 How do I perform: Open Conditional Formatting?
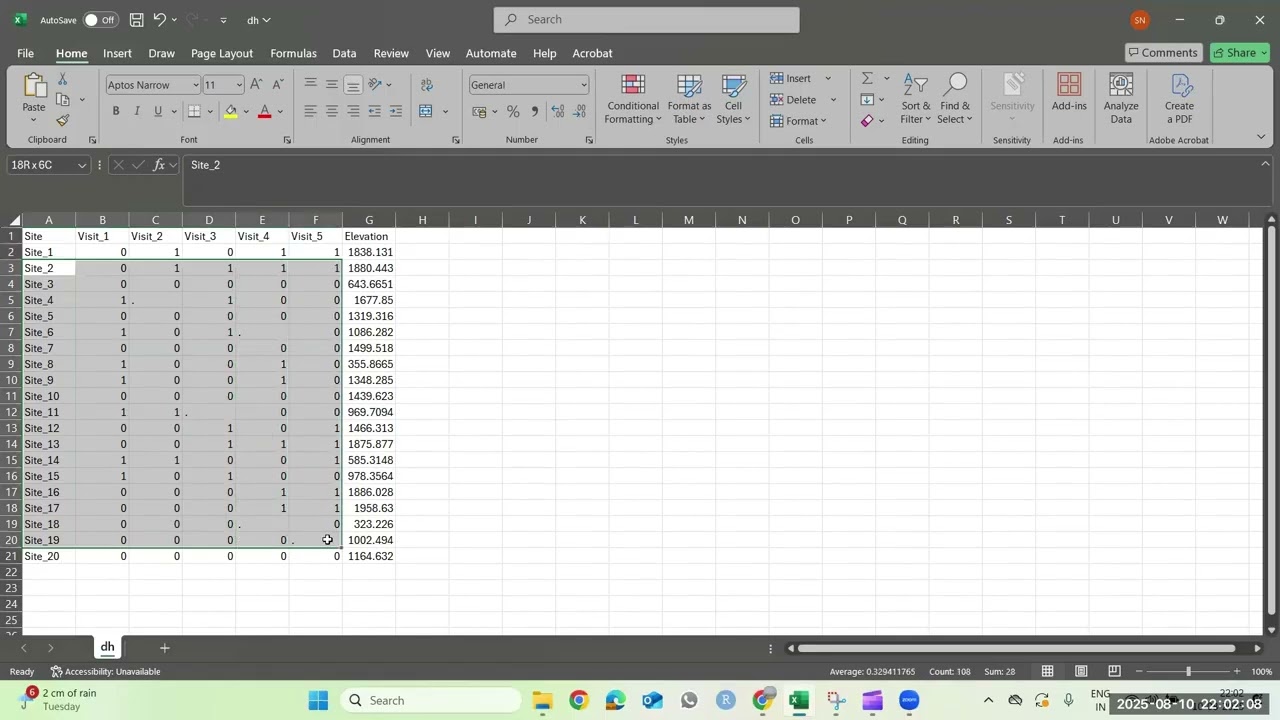tap(633, 99)
